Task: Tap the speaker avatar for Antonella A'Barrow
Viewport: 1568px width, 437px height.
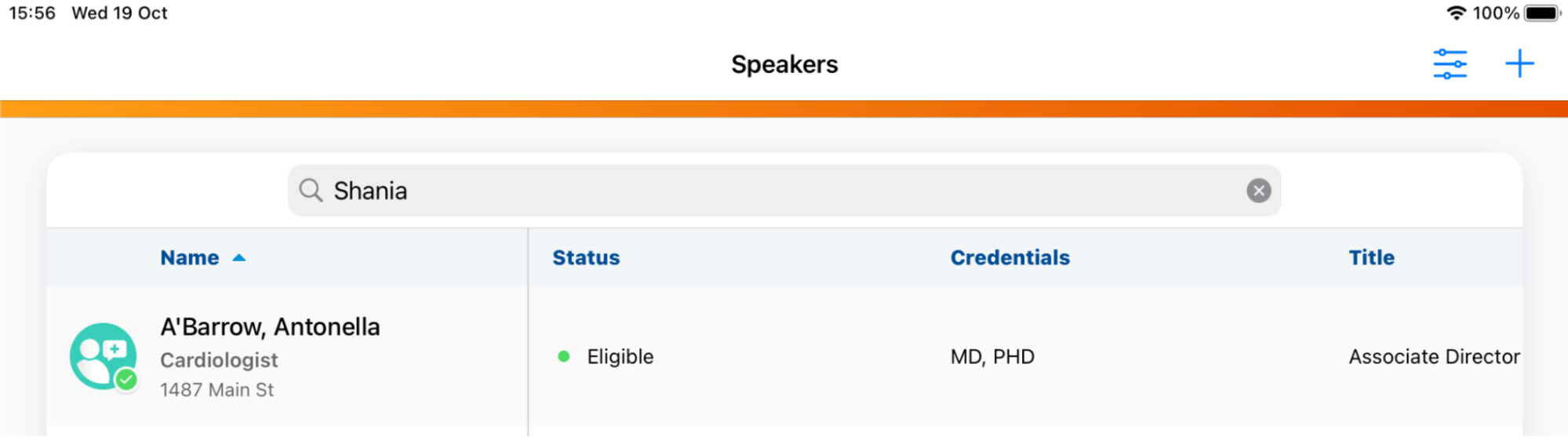Action: pyautogui.click(x=102, y=355)
